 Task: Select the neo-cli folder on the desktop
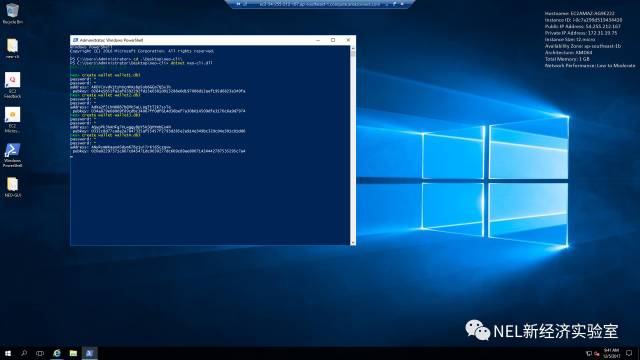(12, 48)
